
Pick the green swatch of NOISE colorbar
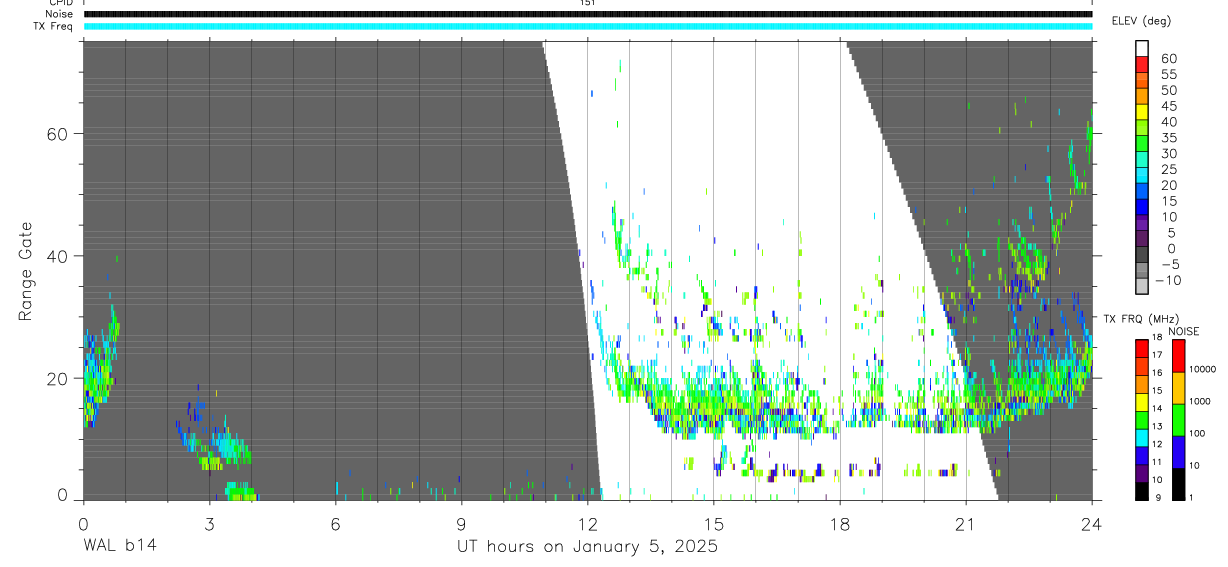[1178, 419]
